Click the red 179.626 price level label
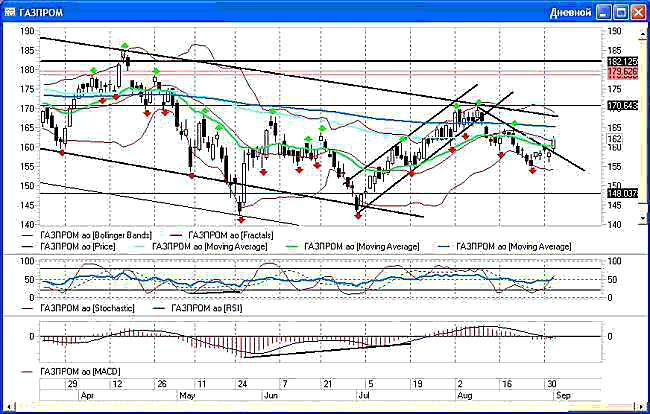650x414 pixels. [622, 73]
